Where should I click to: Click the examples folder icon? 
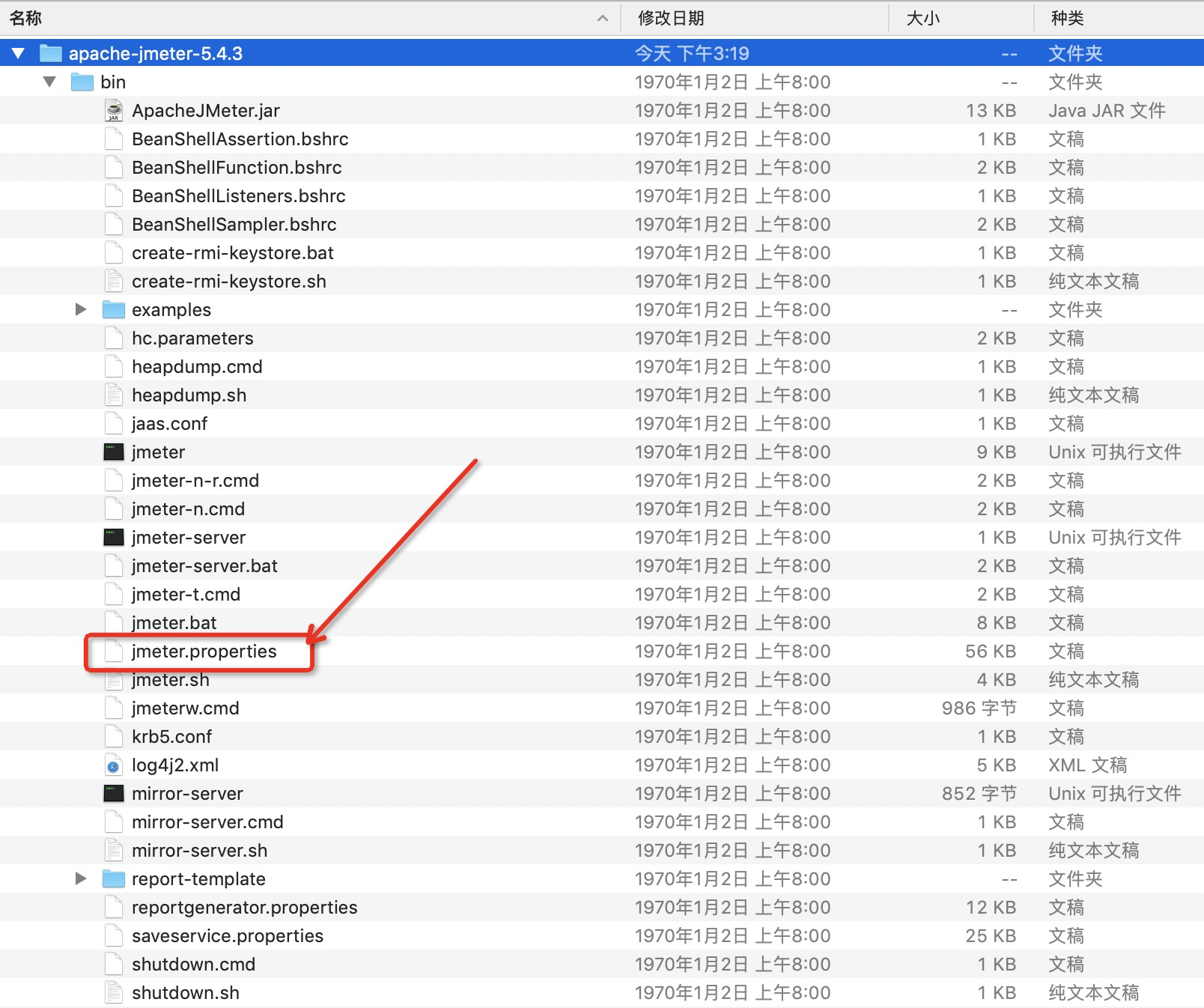(x=113, y=309)
